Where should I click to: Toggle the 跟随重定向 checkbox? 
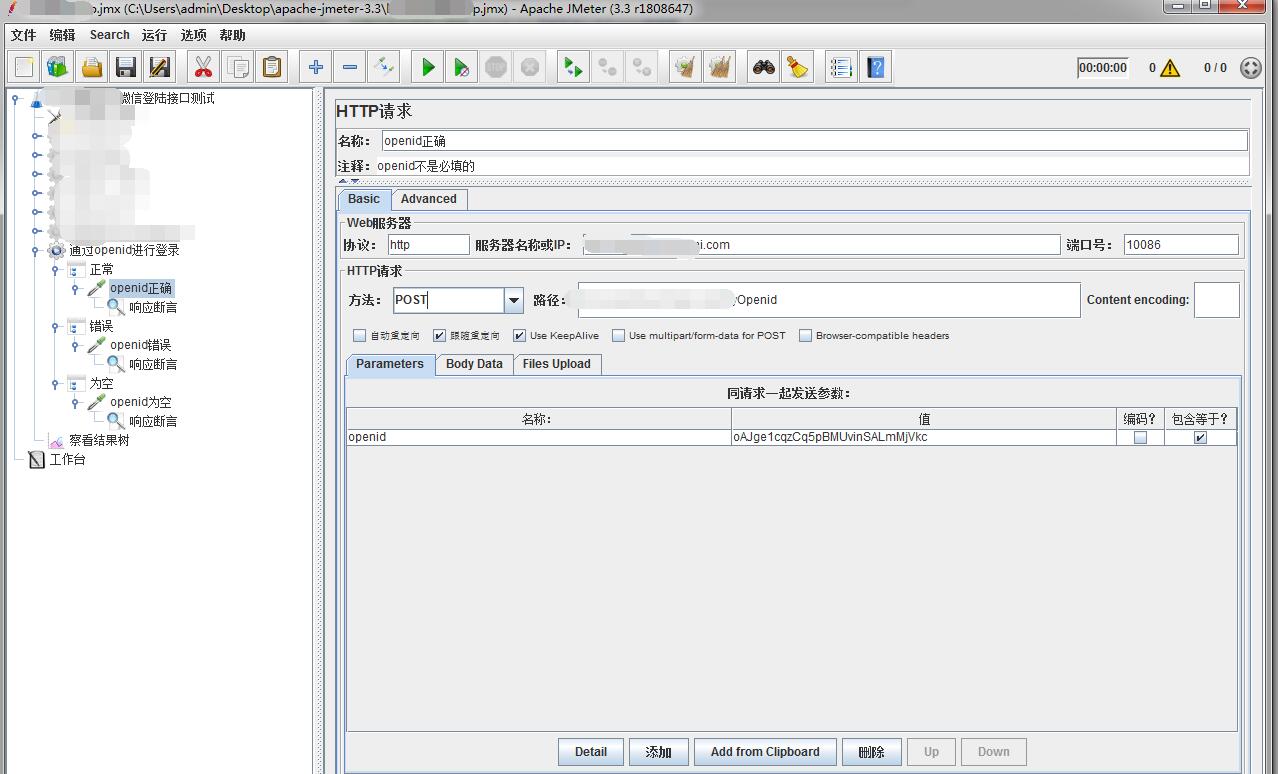(x=440, y=336)
